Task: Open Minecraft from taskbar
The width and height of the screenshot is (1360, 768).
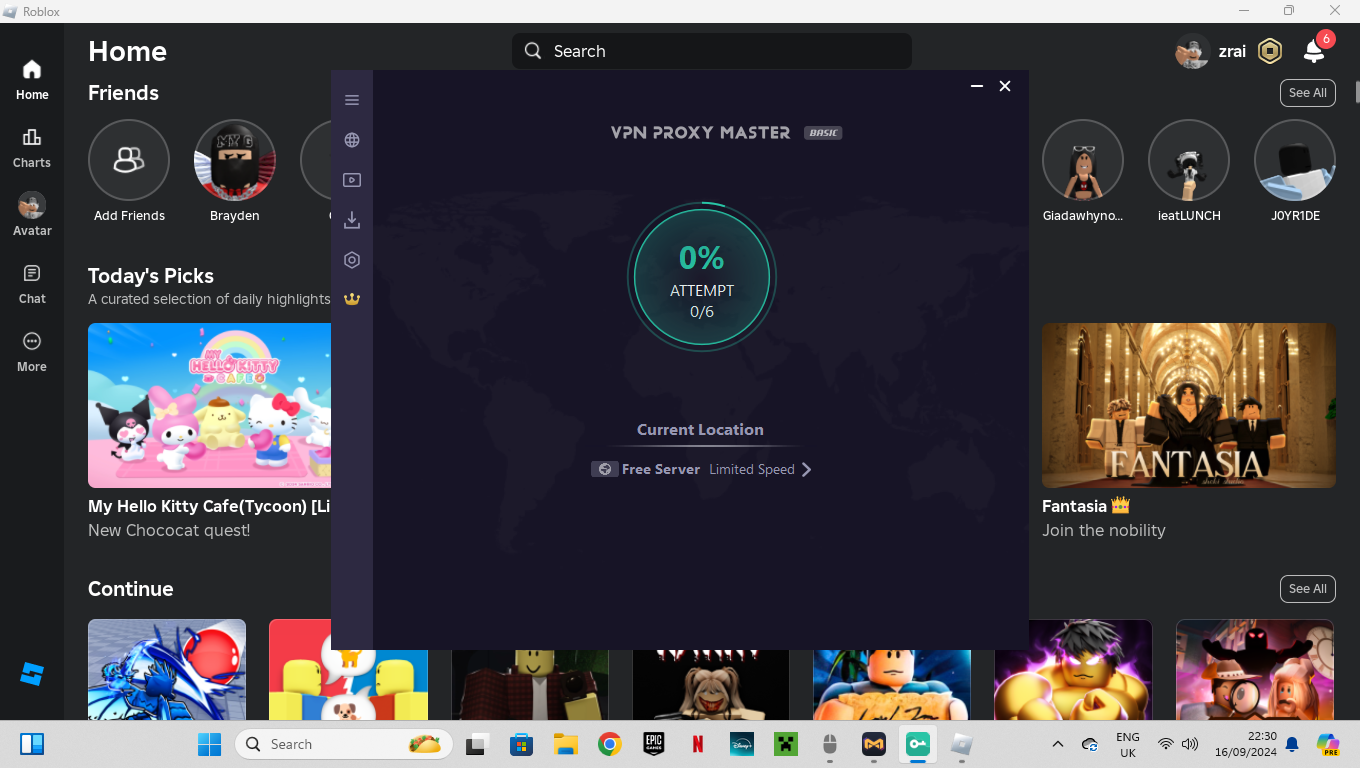Action: (x=785, y=744)
